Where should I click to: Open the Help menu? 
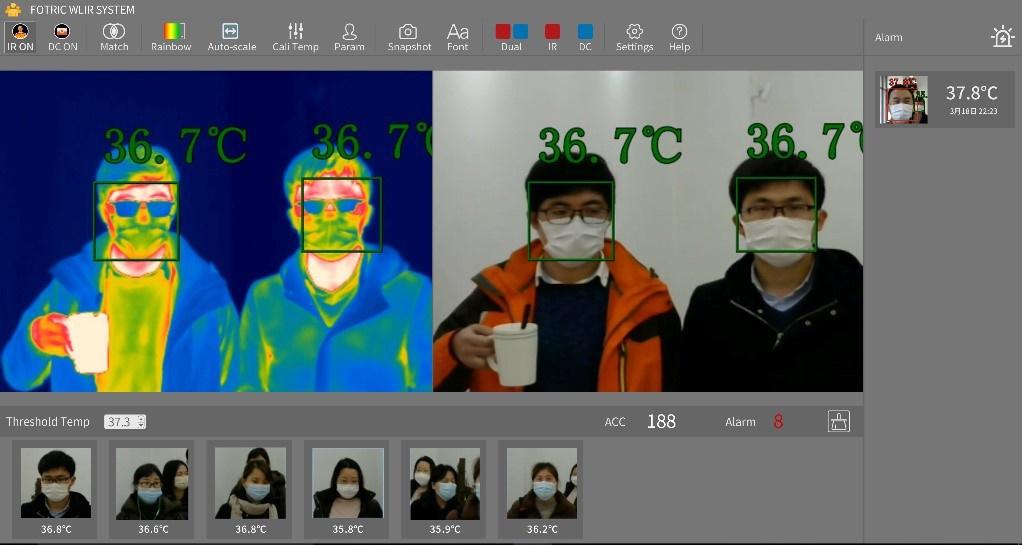679,37
